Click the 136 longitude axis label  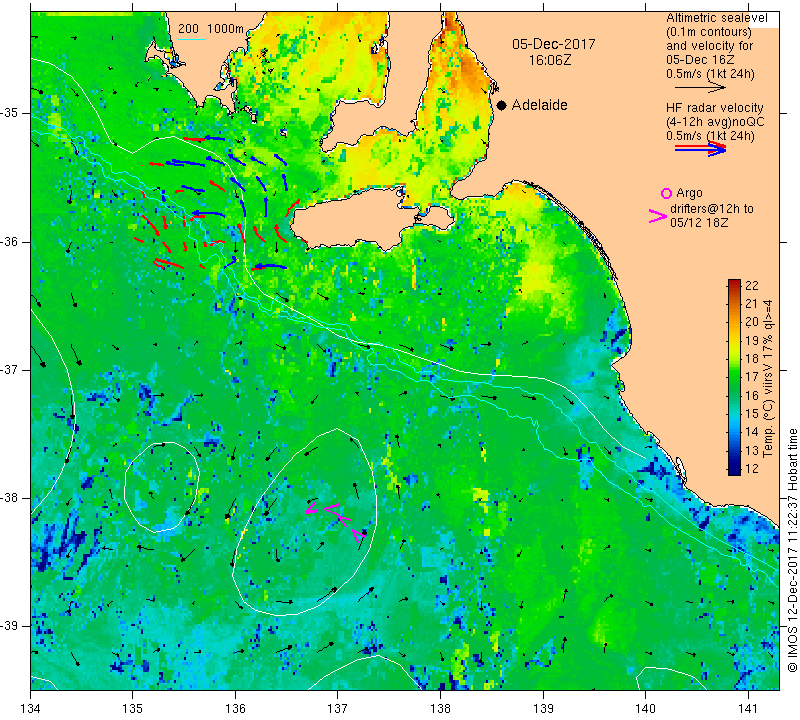(x=235, y=708)
